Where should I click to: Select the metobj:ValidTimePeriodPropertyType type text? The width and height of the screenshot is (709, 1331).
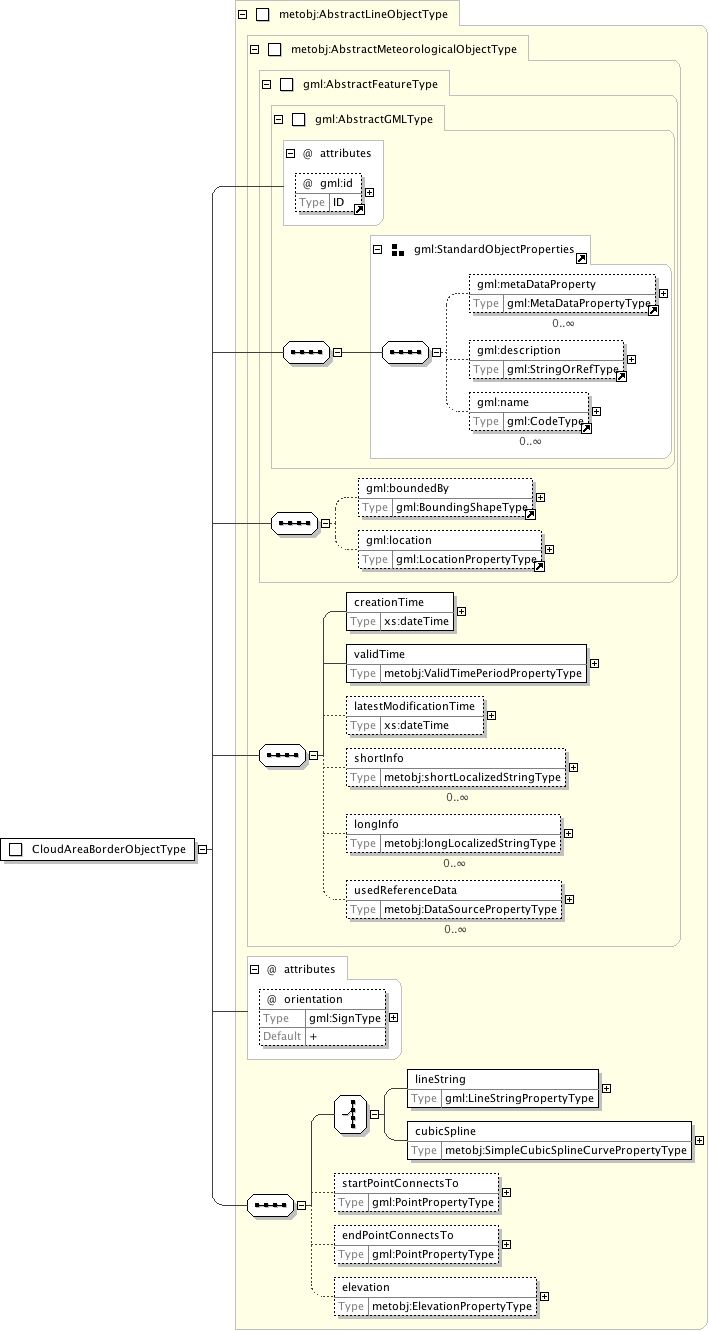(x=483, y=673)
